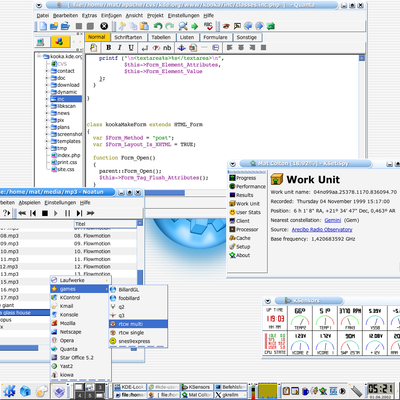The height and width of the screenshot is (400, 400).
Task: Launch foobillard from the games submenu
Action: tap(138, 298)
